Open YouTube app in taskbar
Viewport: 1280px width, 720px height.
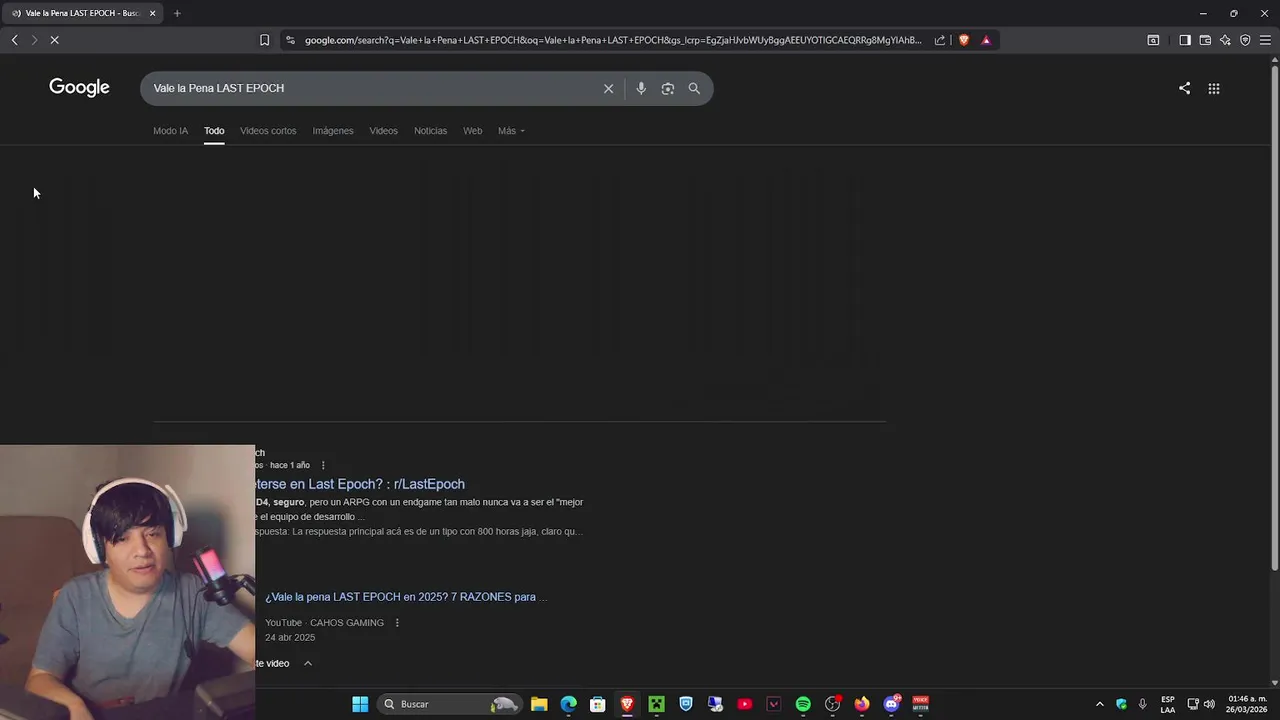(x=744, y=704)
